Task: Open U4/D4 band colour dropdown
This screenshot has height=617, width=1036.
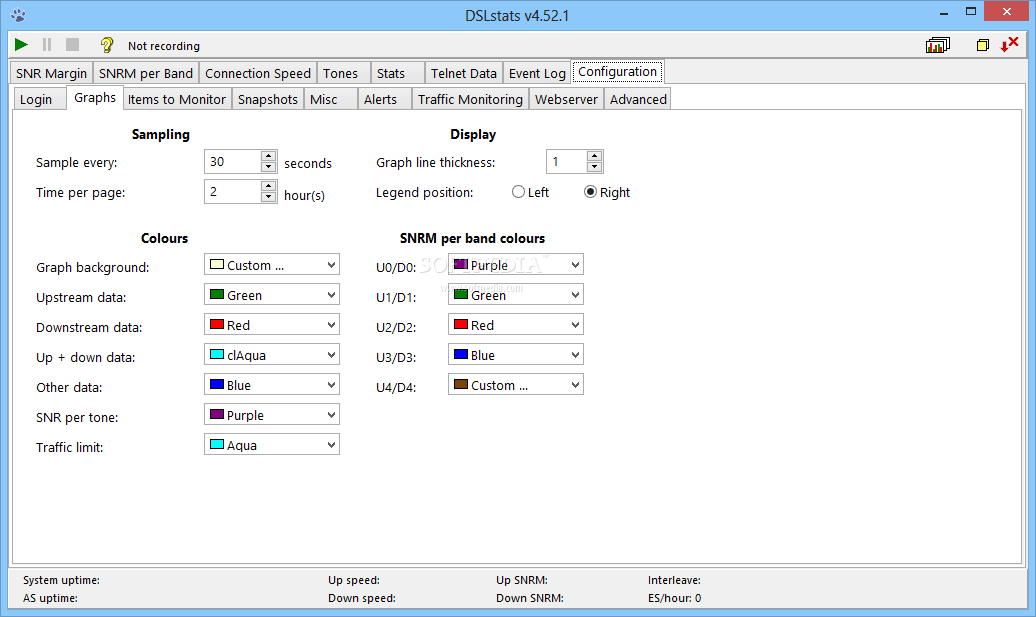Action: [x=515, y=385]
